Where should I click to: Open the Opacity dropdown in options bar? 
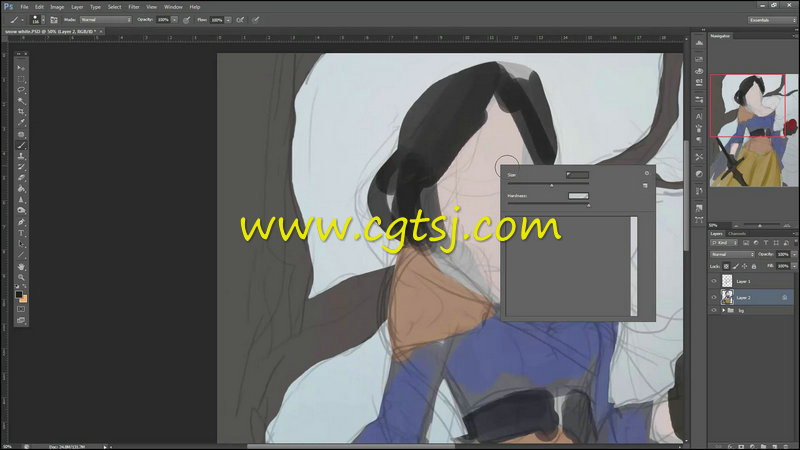click(174, 20)
